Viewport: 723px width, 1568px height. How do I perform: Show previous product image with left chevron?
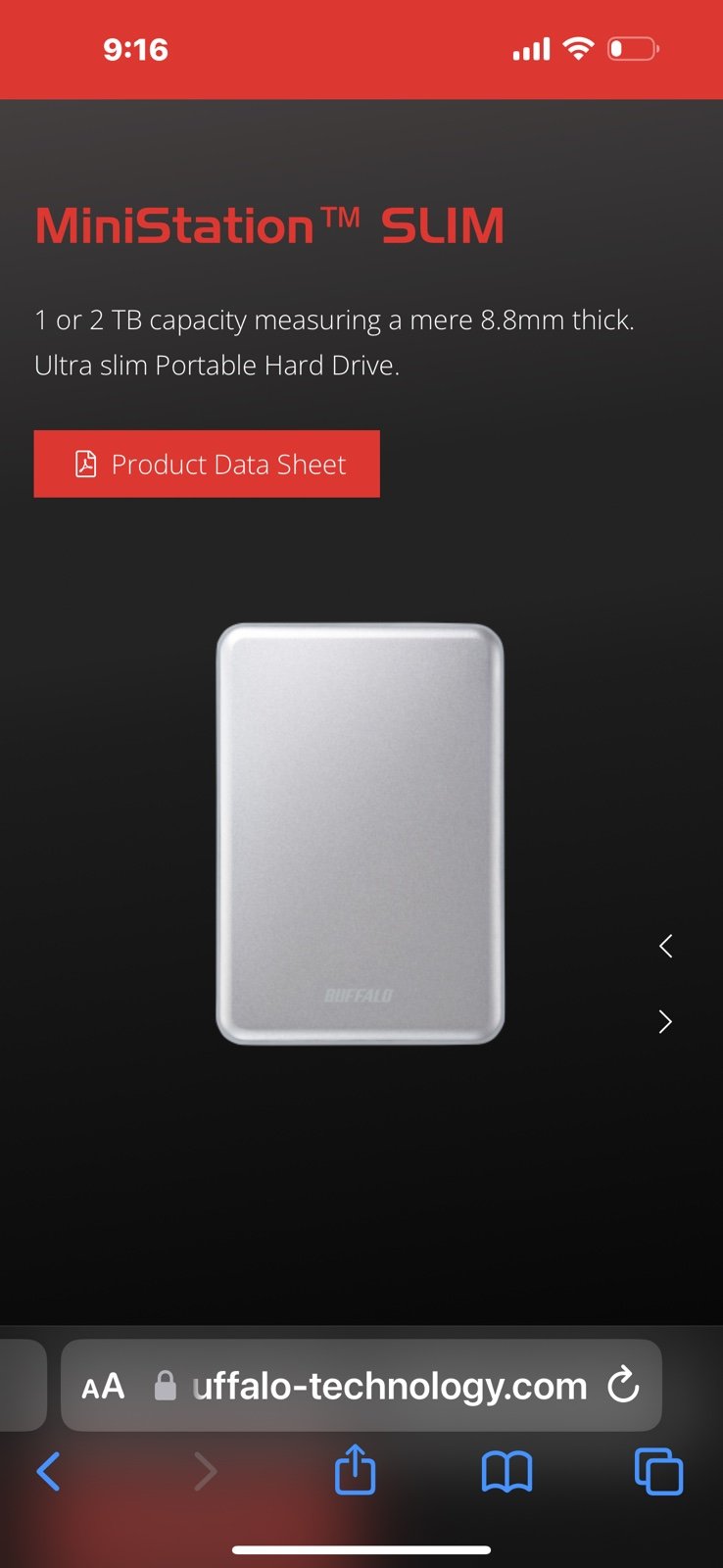tap(666, 946)
